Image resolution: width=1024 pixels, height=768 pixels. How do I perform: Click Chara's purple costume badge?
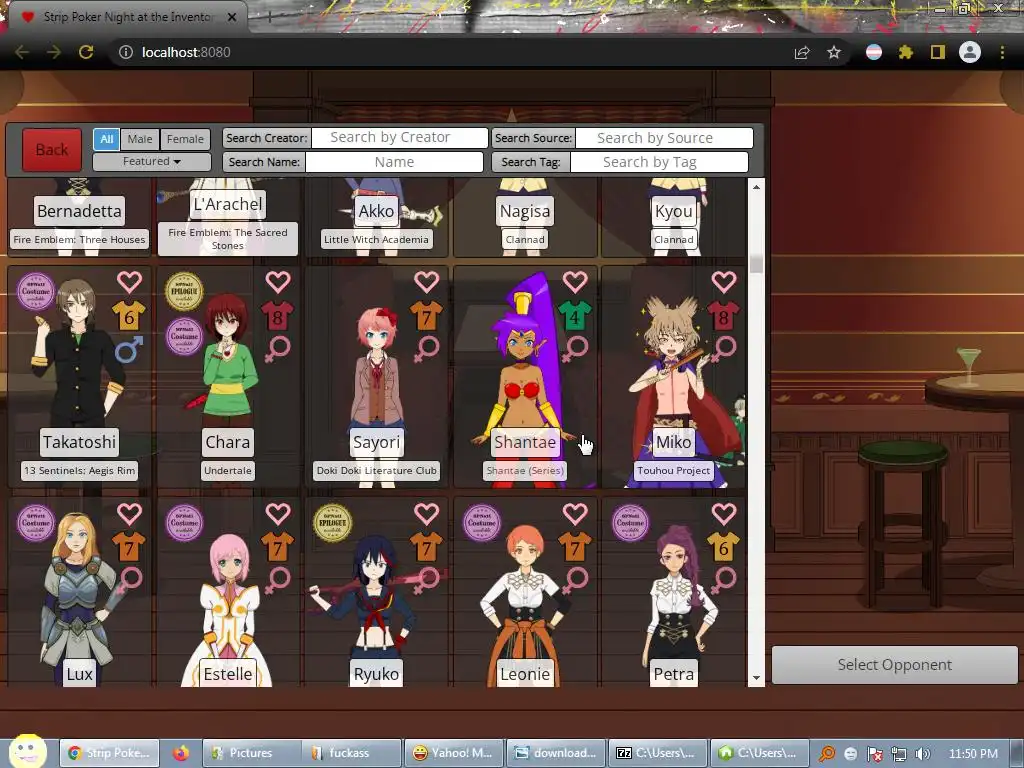click(x=184, y=336)
